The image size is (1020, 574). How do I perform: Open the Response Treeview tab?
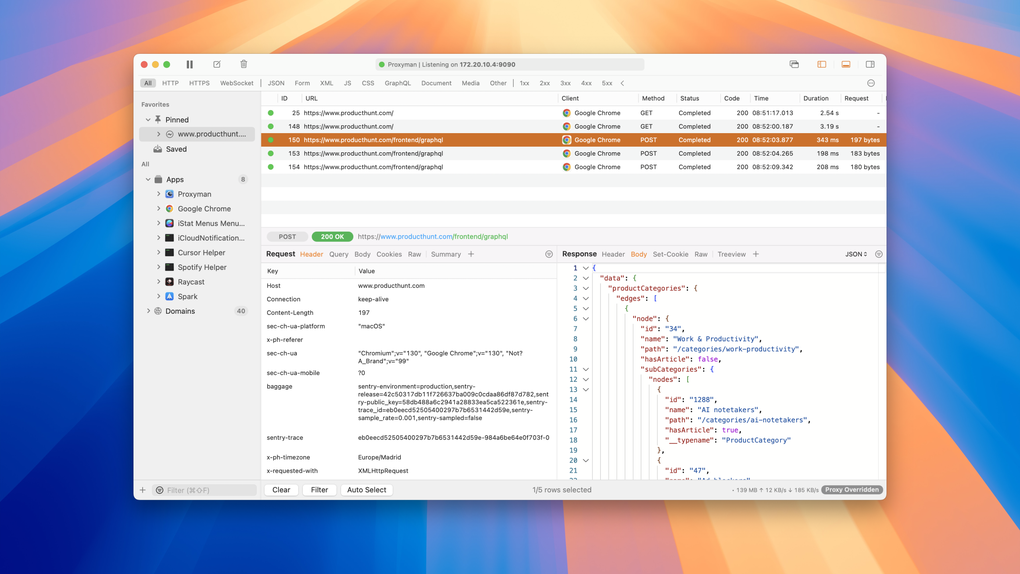point(731,254)
